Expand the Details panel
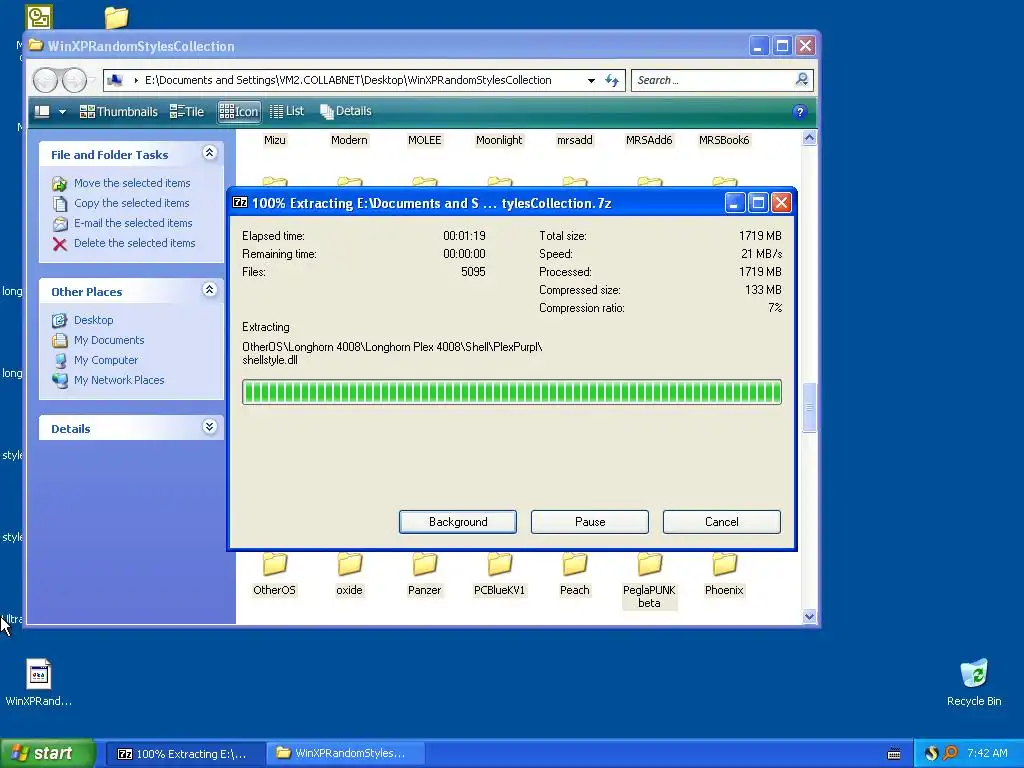The image size is (1024, 768). [x=210, y=427]
